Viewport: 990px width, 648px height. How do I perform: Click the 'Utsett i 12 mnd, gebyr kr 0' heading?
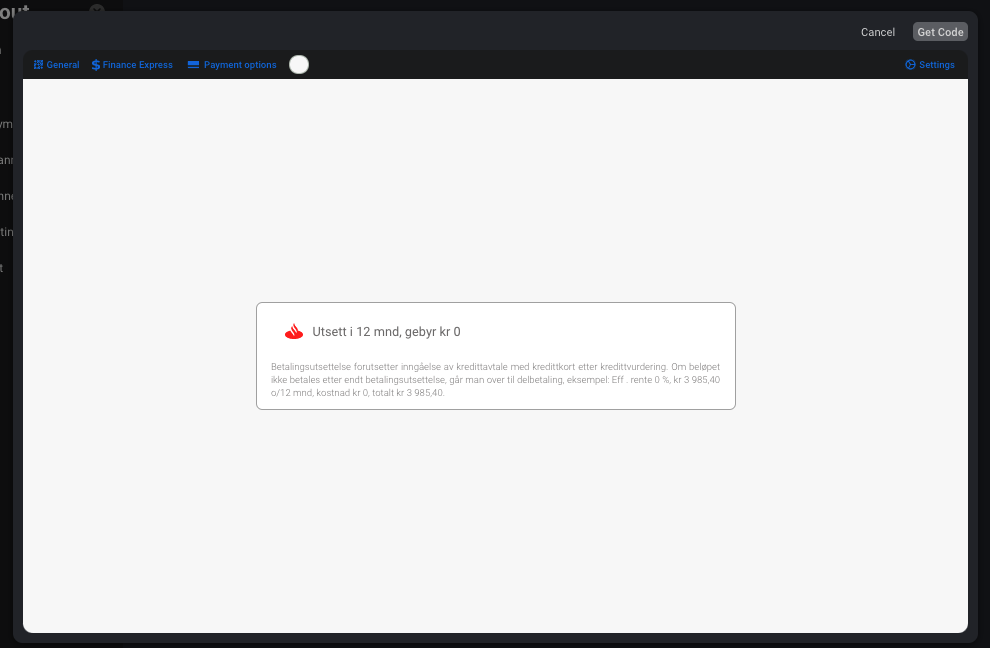tap(386, 332)
